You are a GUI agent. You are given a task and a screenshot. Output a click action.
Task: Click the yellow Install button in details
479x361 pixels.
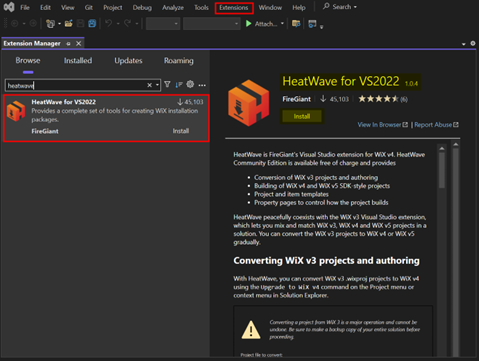coord(302,116)
